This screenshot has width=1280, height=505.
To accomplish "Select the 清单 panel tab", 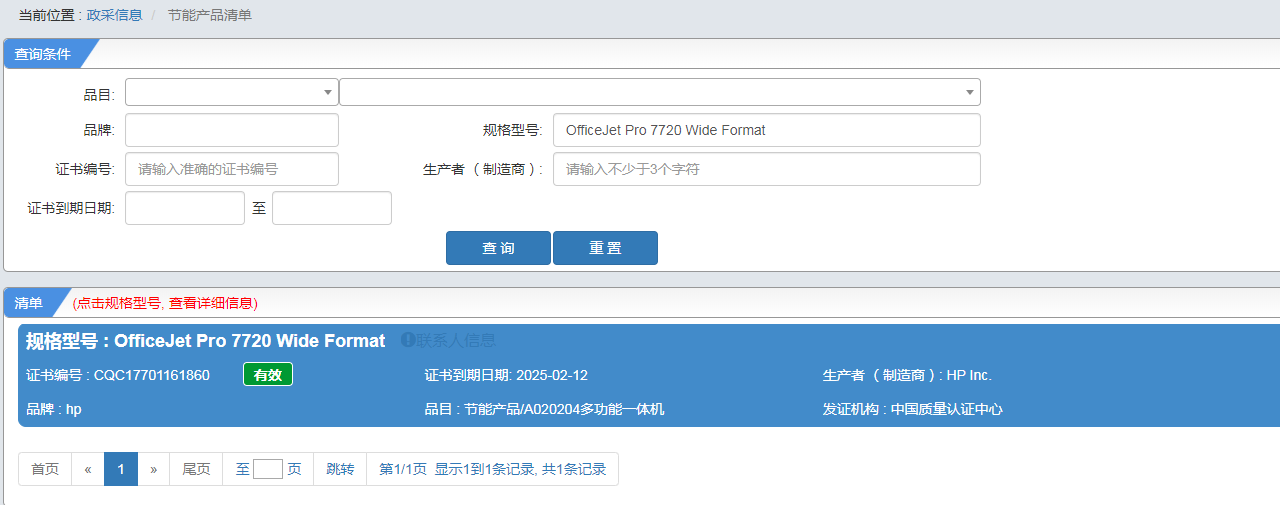I will click(x=29, y=303).
